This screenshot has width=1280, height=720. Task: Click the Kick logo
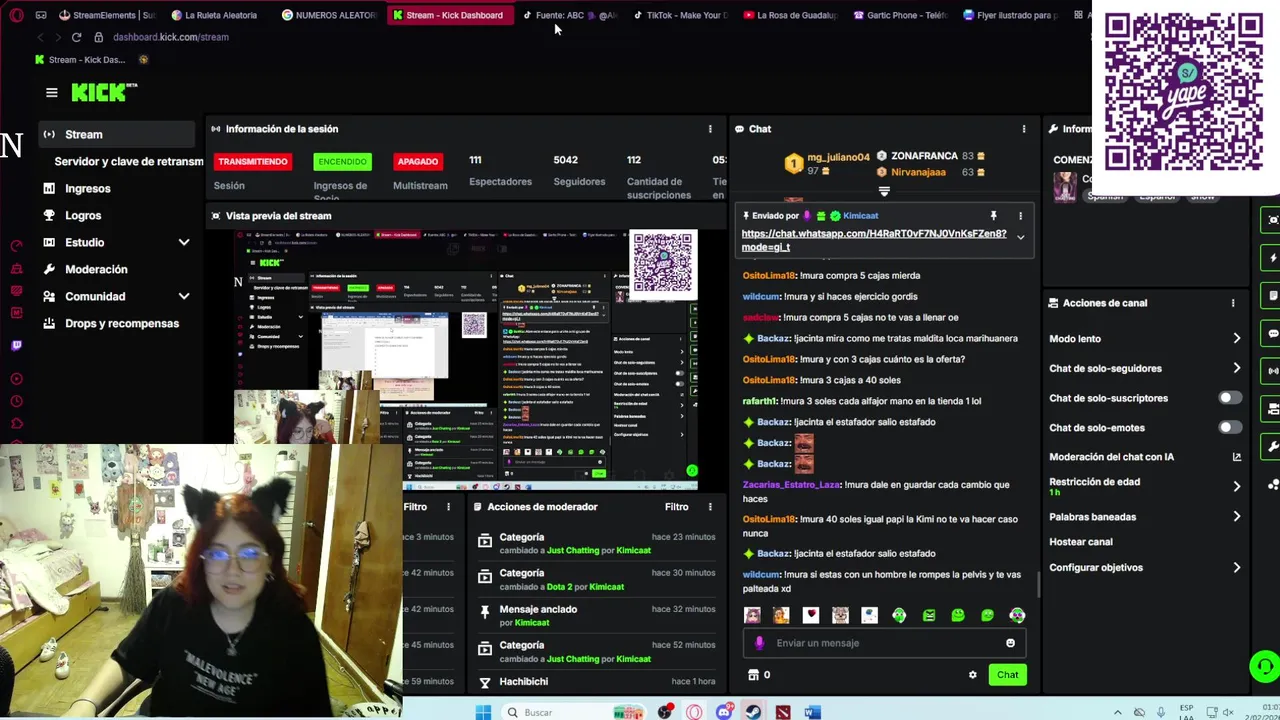click(103, 92)
